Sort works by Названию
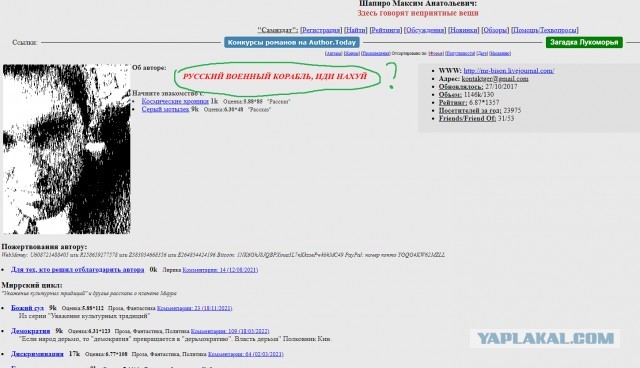640x368 pixels. click(x=500, y=53)
